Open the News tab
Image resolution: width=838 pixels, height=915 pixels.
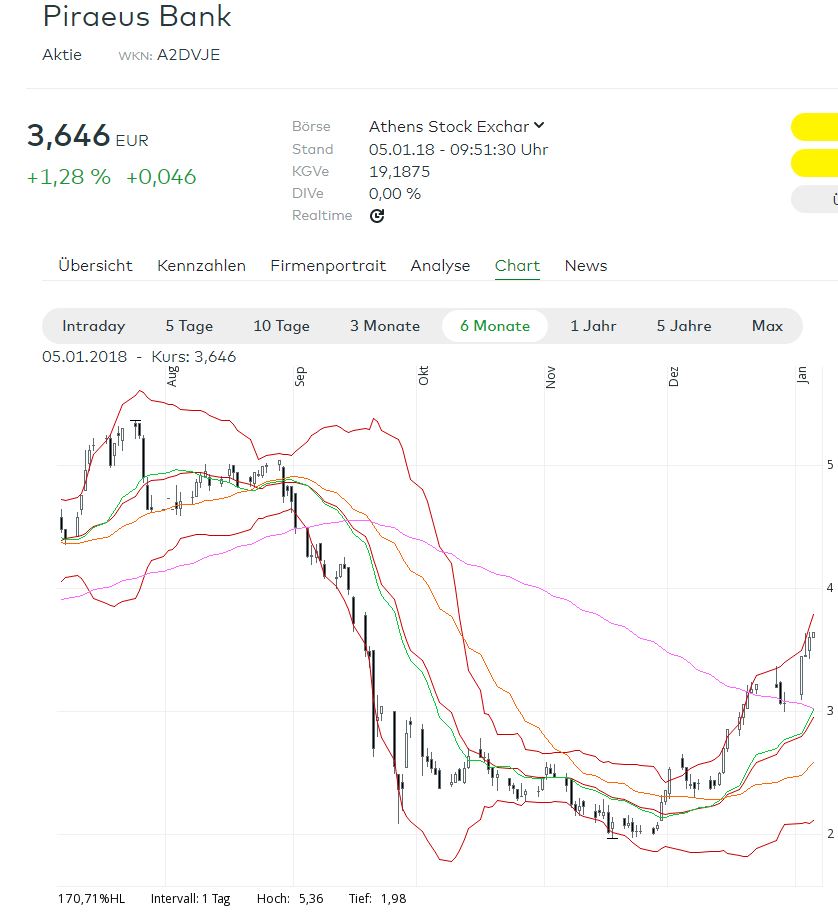(x=586, y=266)
